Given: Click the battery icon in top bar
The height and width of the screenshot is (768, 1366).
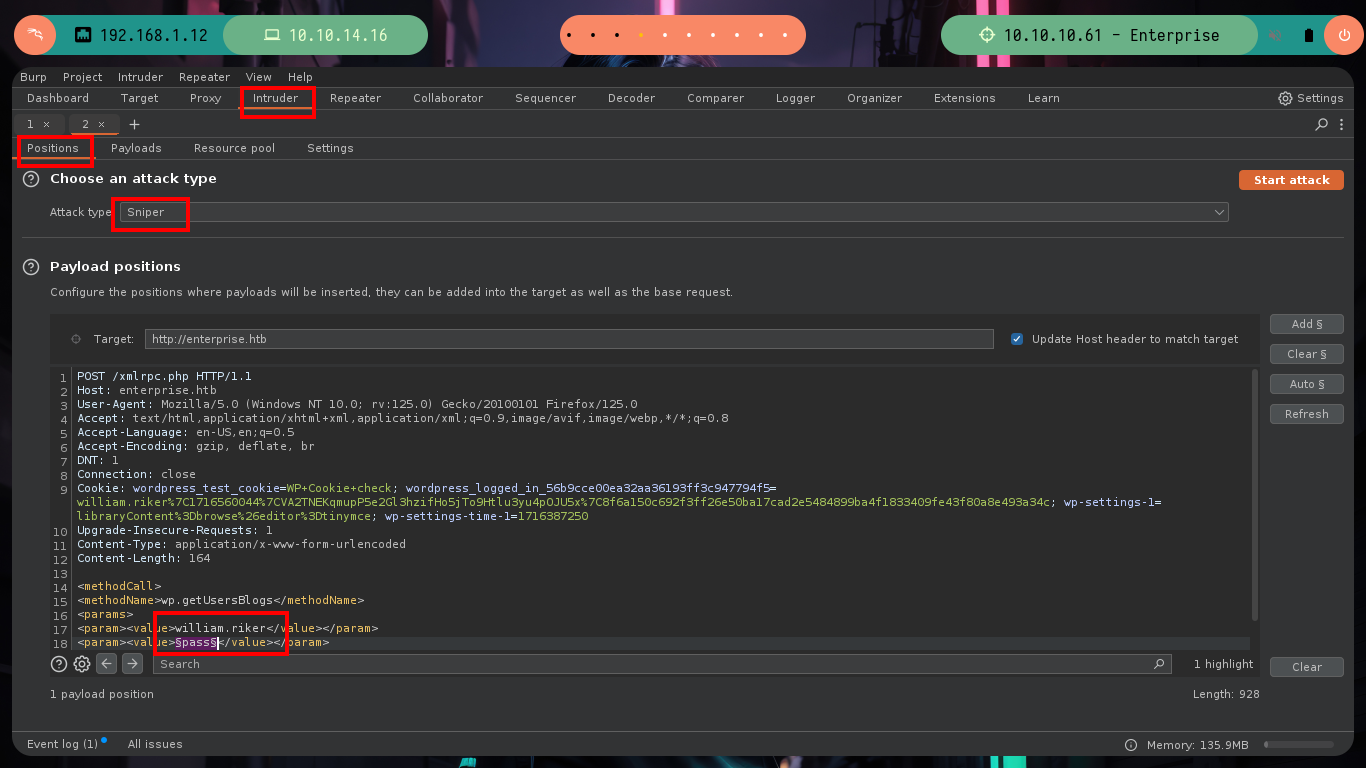Looking at the screenshot, I should tap(1309, 36).
